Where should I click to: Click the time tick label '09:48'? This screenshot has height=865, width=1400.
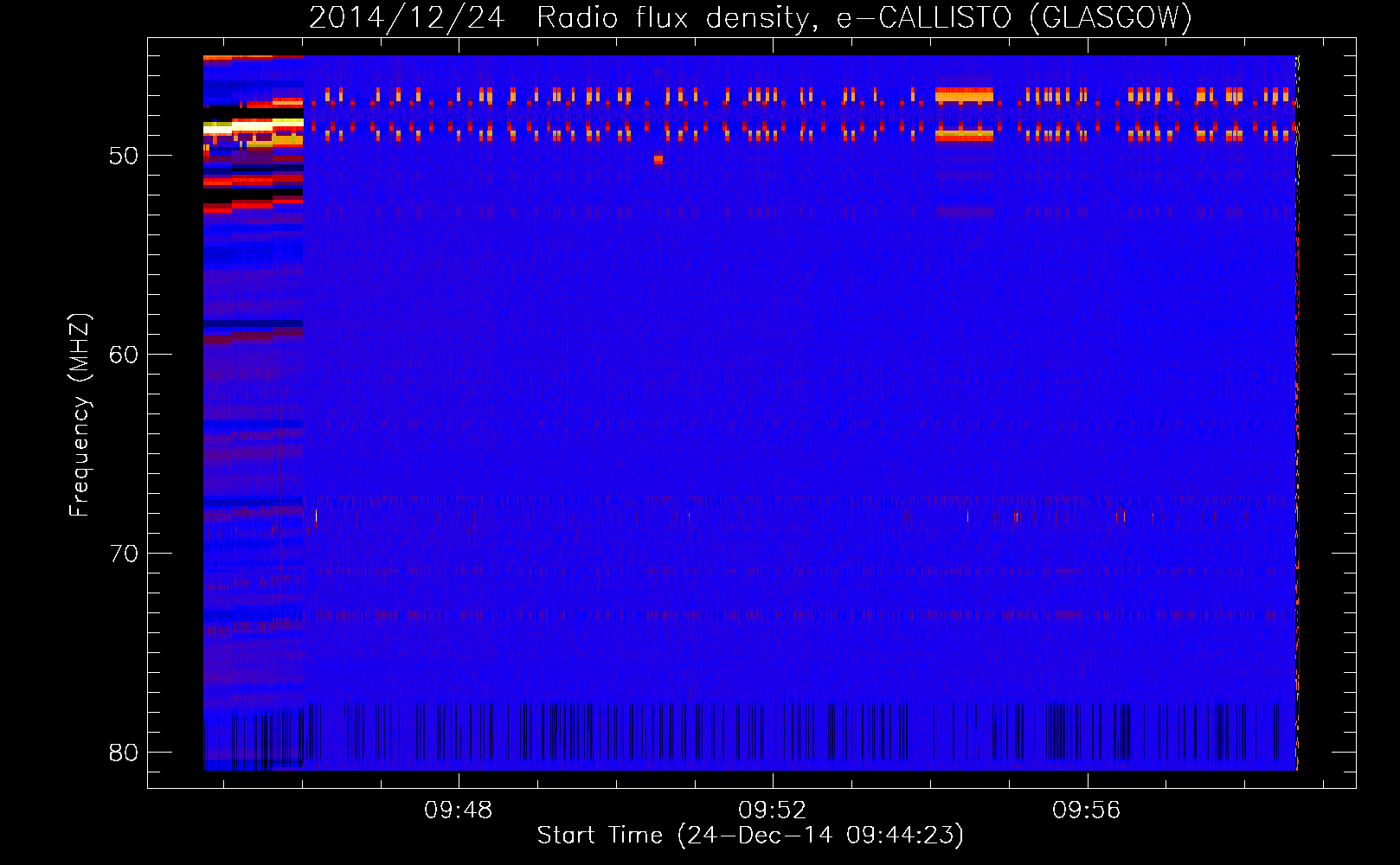tap(458, 810)
